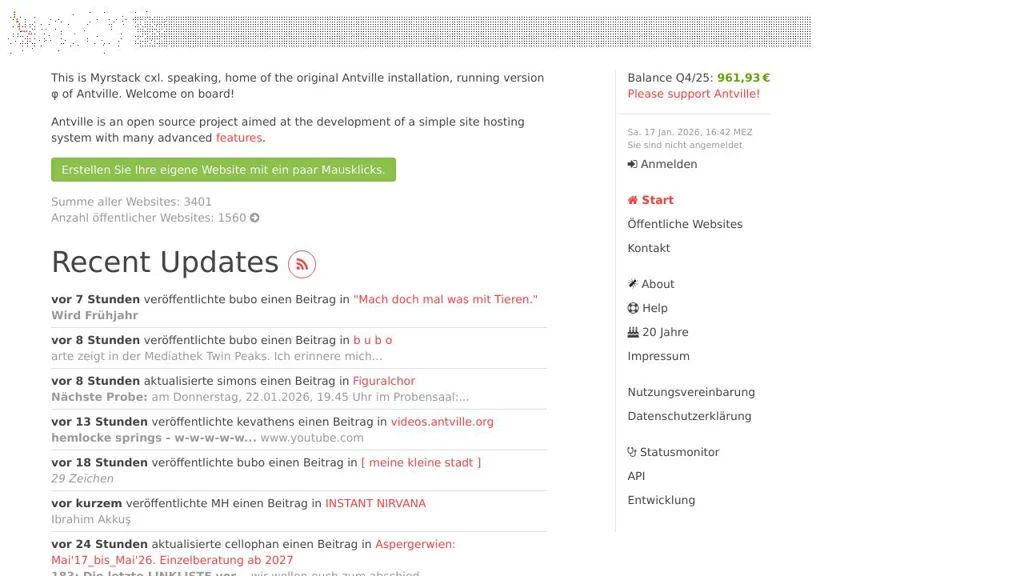Click the arrow icon after public websites count
Viewport: 1024px width, 576px height.
click(255, 217)
